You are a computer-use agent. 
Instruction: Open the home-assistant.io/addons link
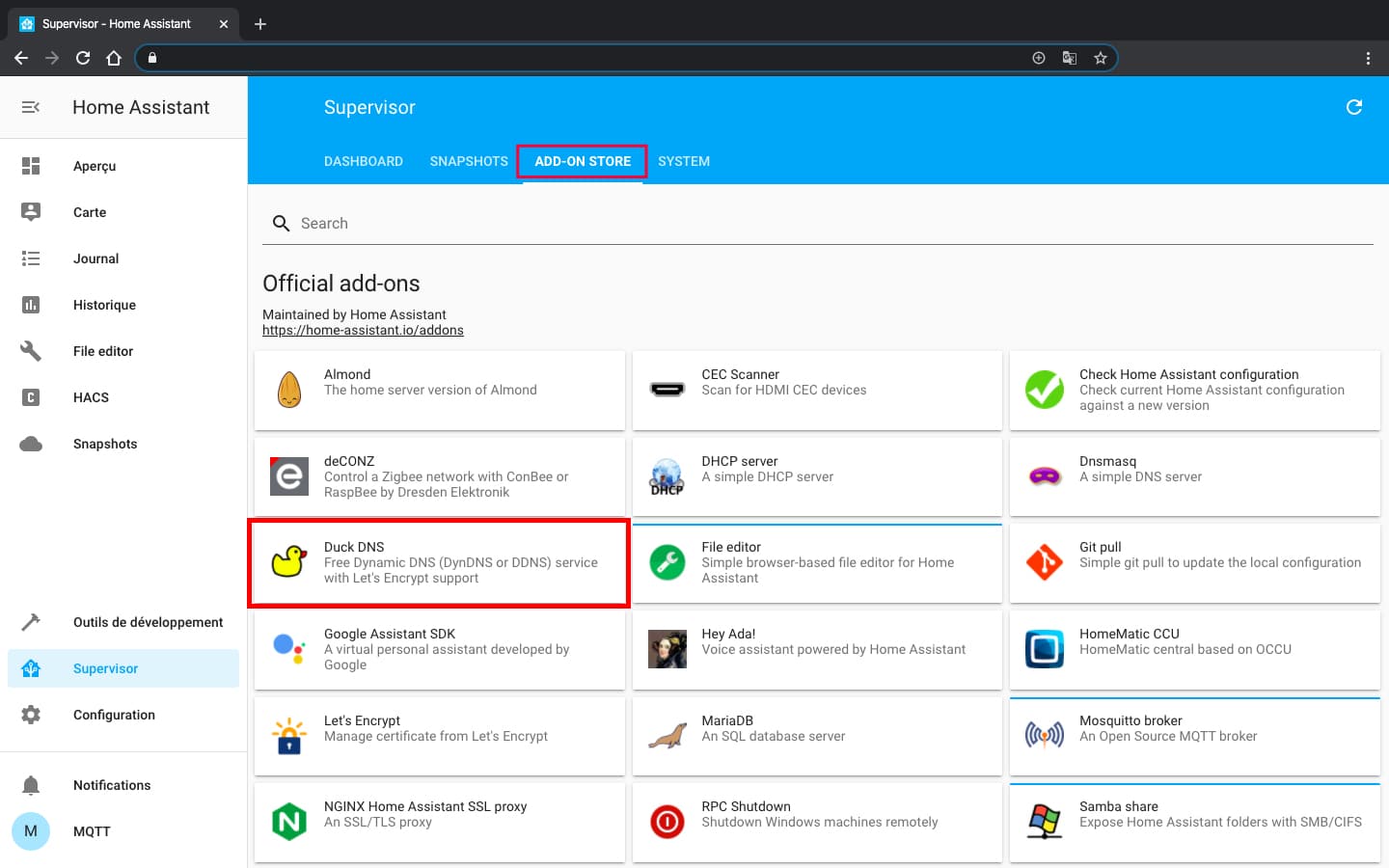363,330
